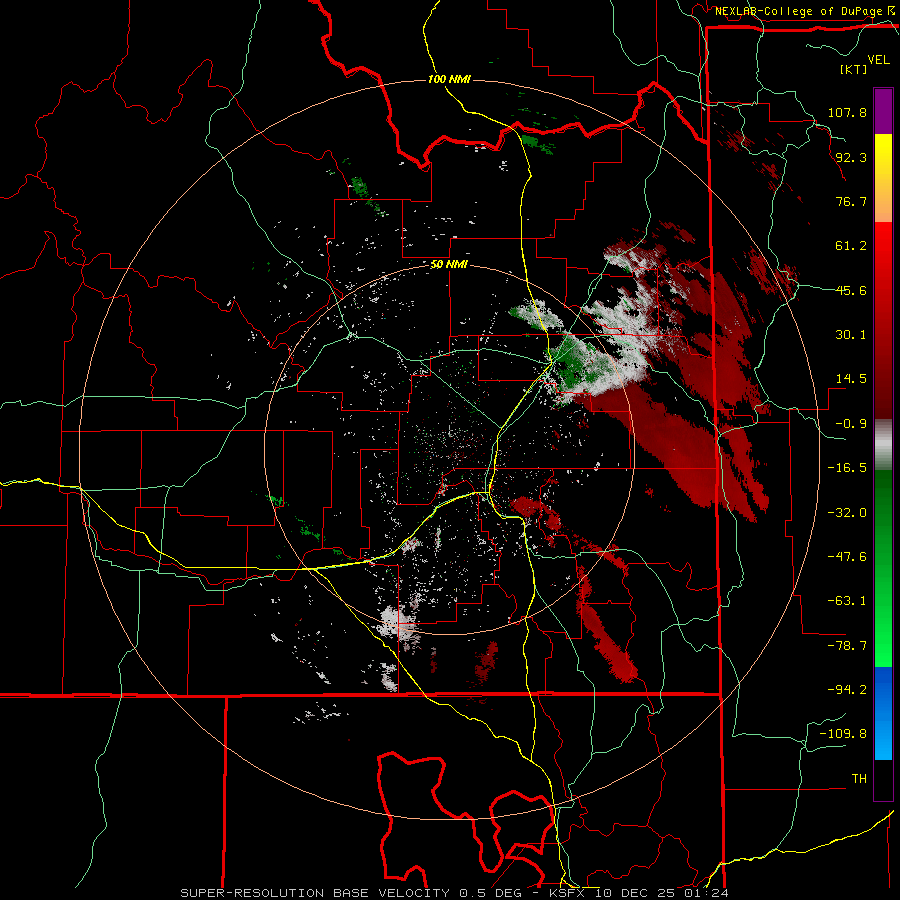Click the 76.7 legend value
The height and width of the screenshot is (900, 900).
851,201
